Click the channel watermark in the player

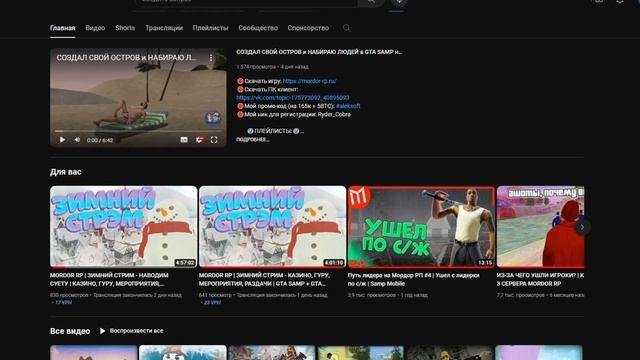click(x=213, y=118)
